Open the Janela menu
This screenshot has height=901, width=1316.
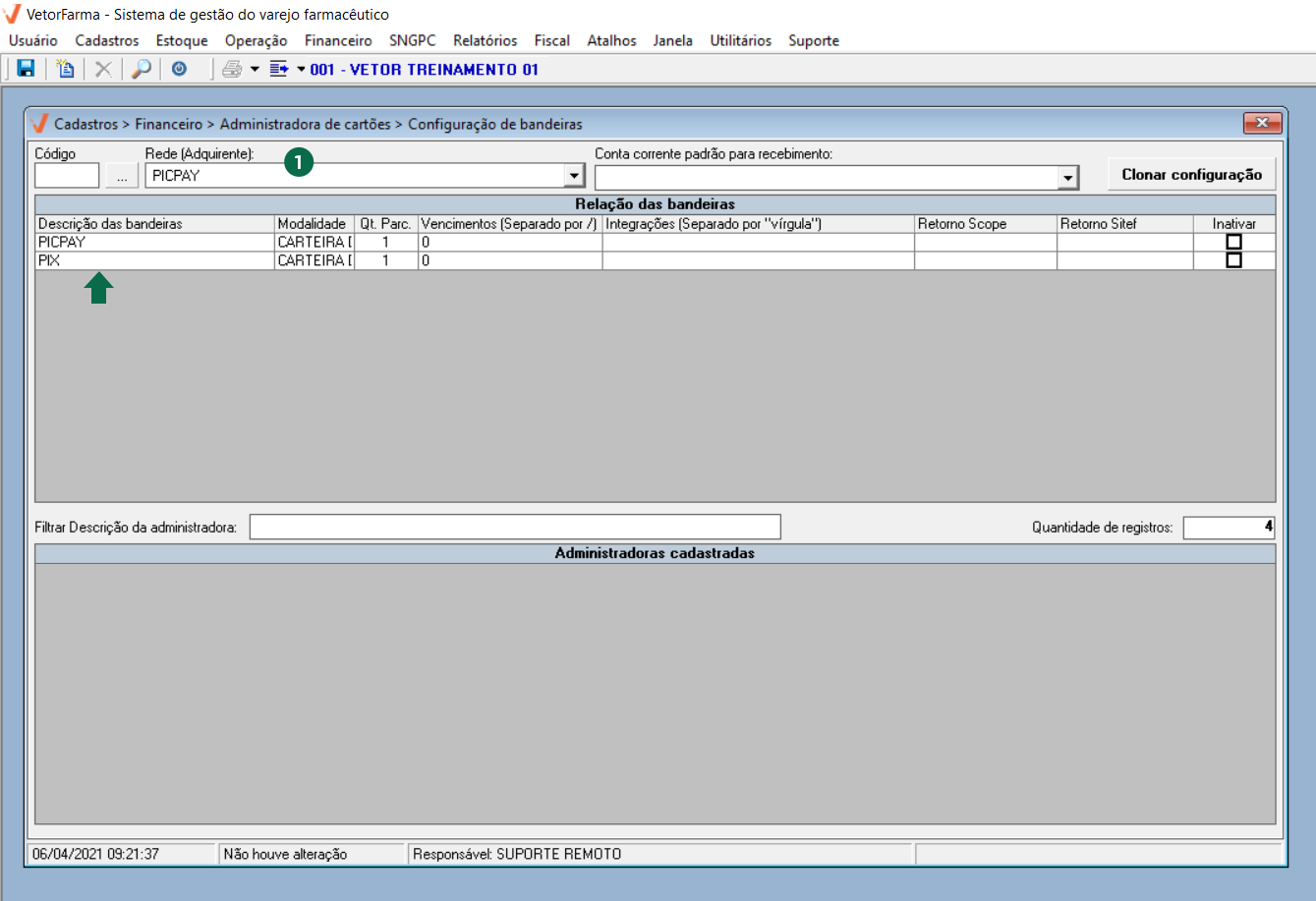click(x=673, y=40)
